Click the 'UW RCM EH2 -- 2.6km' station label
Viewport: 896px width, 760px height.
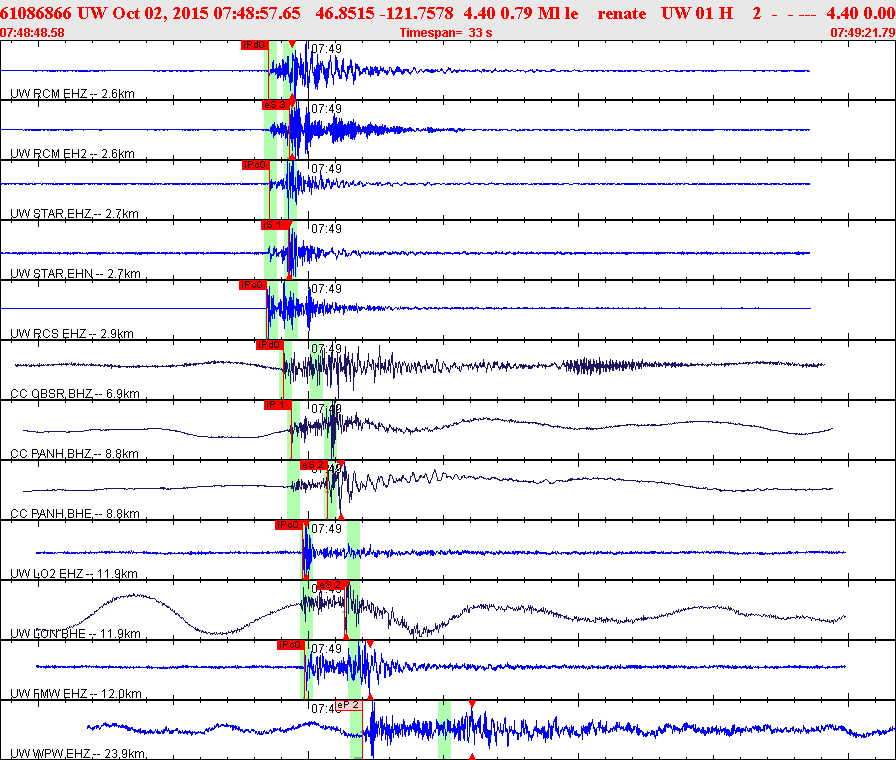(73, 154)
